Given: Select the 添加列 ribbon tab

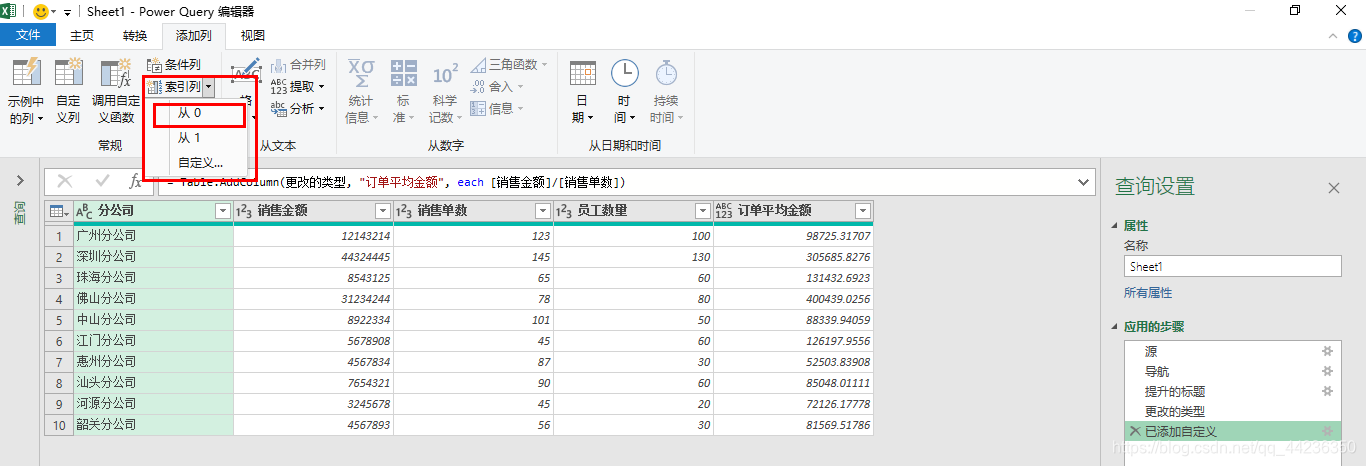Looking at the screenshot, I should coord(194,36).
